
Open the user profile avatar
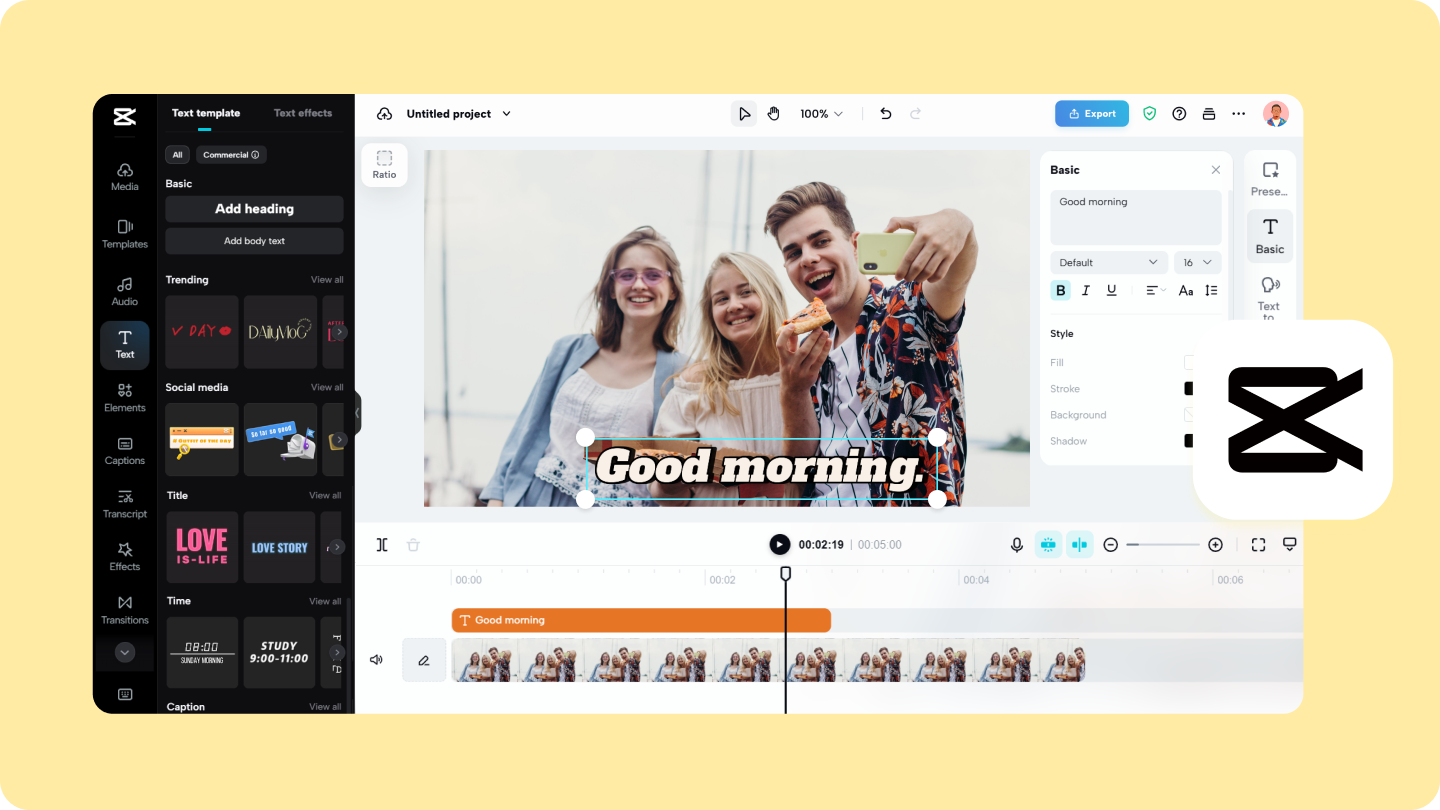[1276, 114]
